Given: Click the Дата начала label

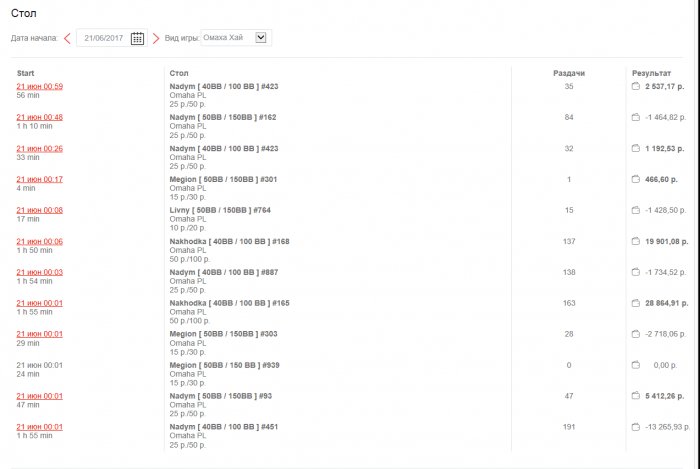Looking at the screenshot, I should click(34, 38).
